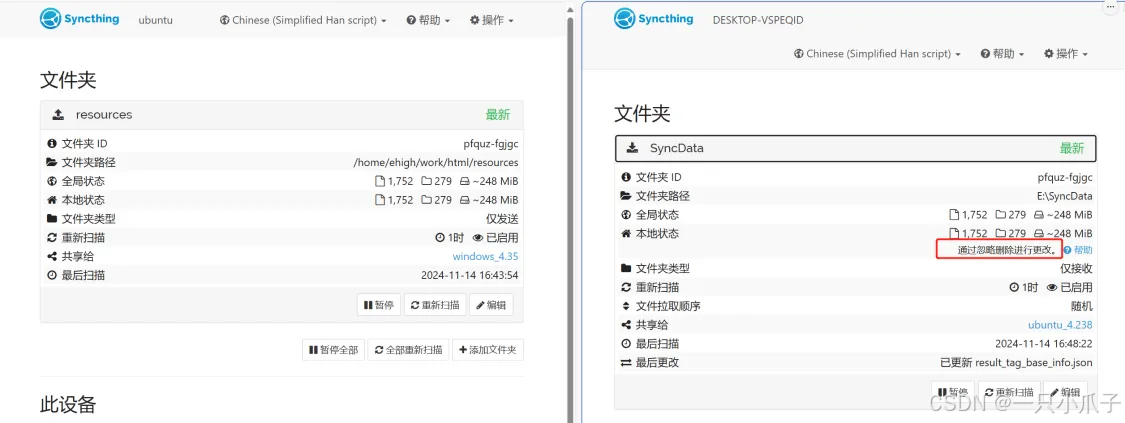Open 帮助 link next to ignore-delete notice
This screenshot has height=423, width=1125.
tap(1078, 250)
